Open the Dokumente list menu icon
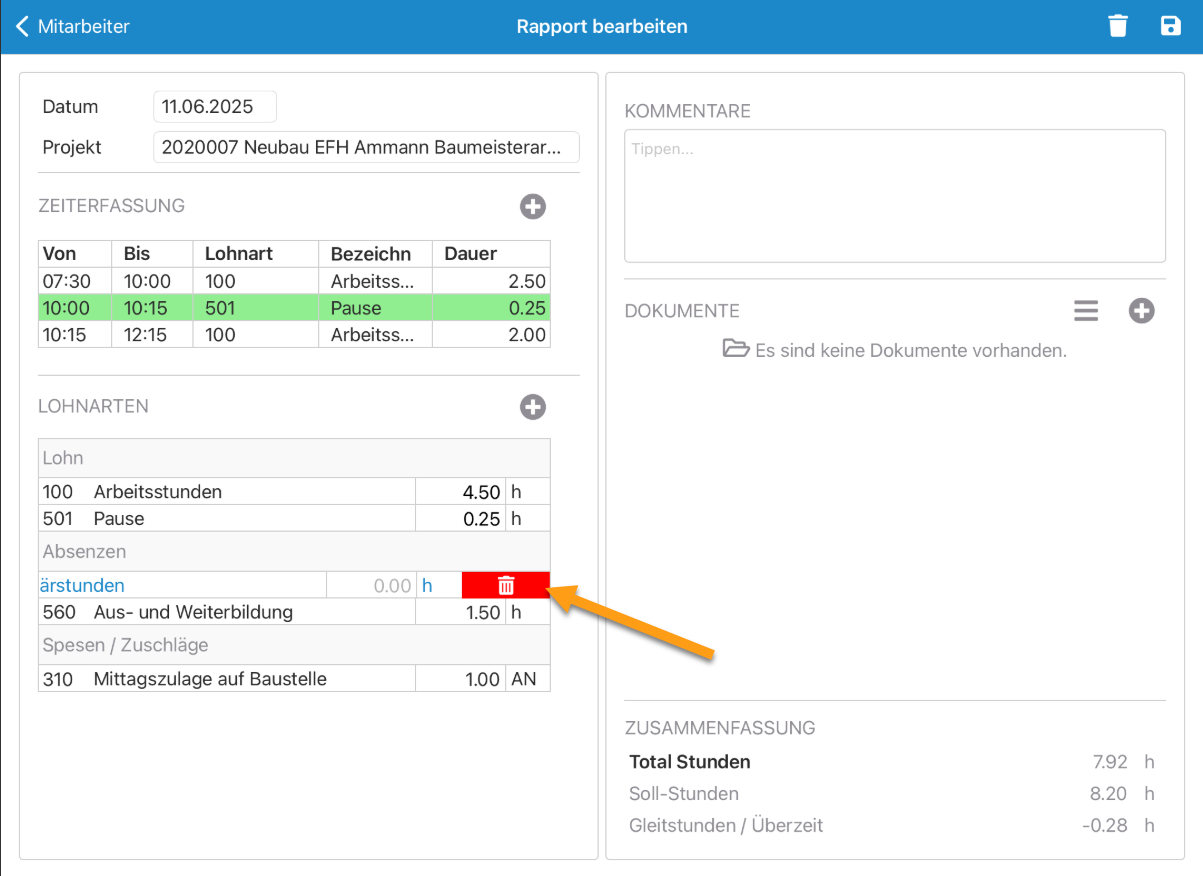Image resolution: width=1203 pixels, height=876 pixels. (1086, 311)
